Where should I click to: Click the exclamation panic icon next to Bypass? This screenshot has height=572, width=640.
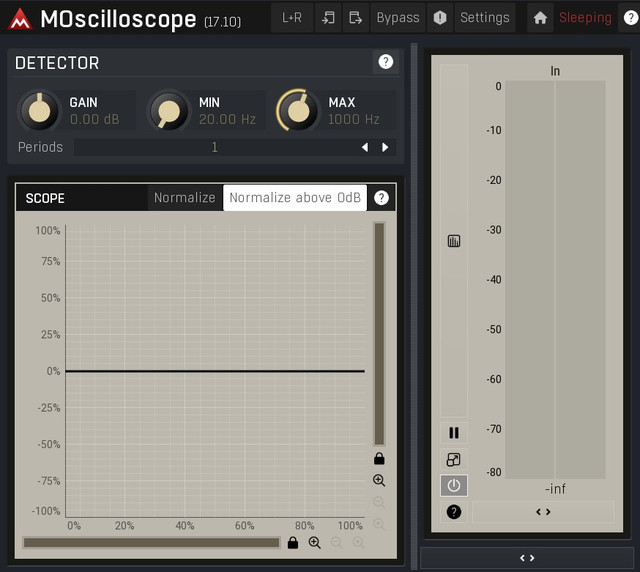[x=440, y=18]
